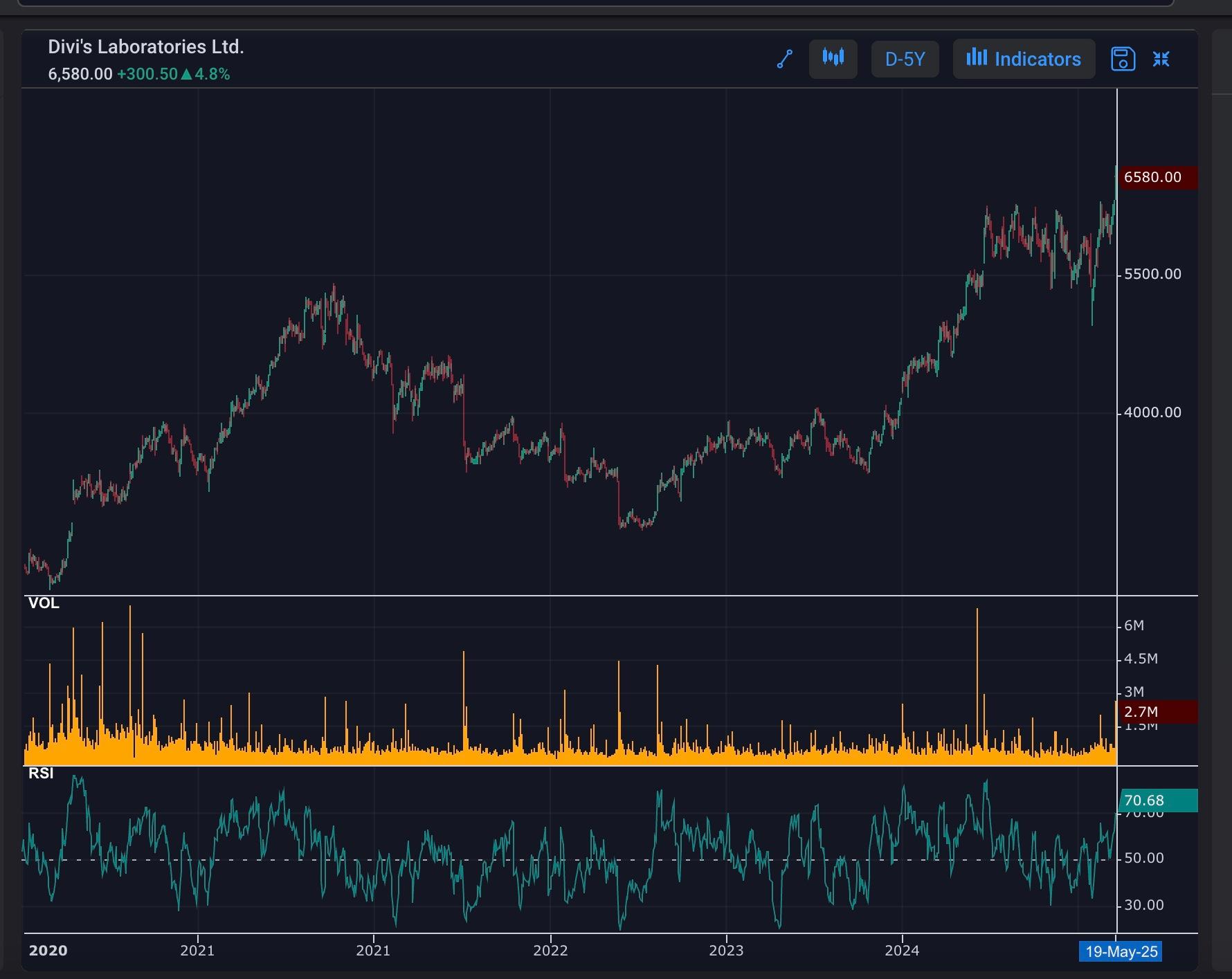Click the 2023 time axis label
Screen dimensions: 1232x979
pyautogui.click(x=726, y=951)
